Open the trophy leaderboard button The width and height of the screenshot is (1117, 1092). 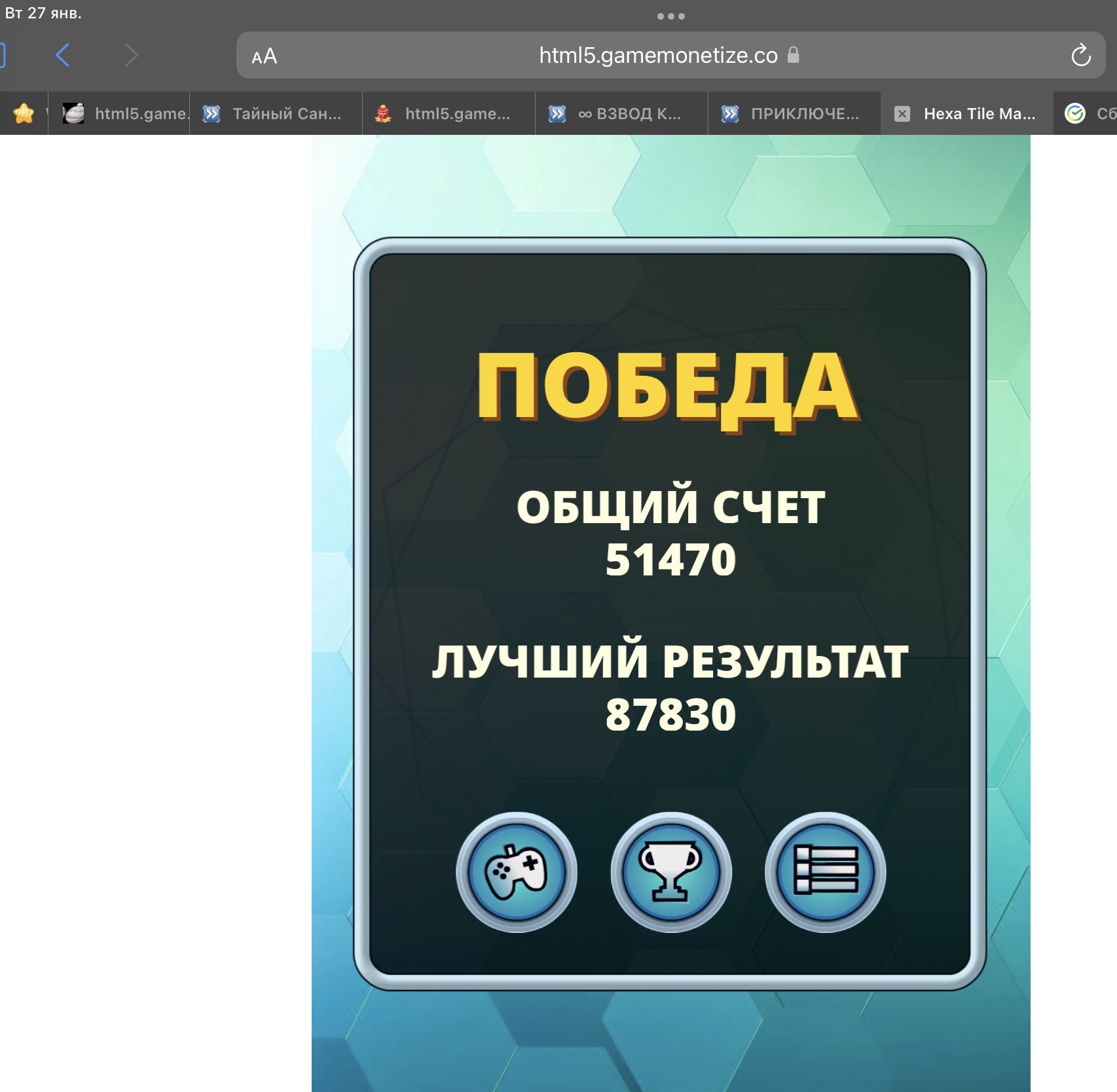click(x=670, y=872)
